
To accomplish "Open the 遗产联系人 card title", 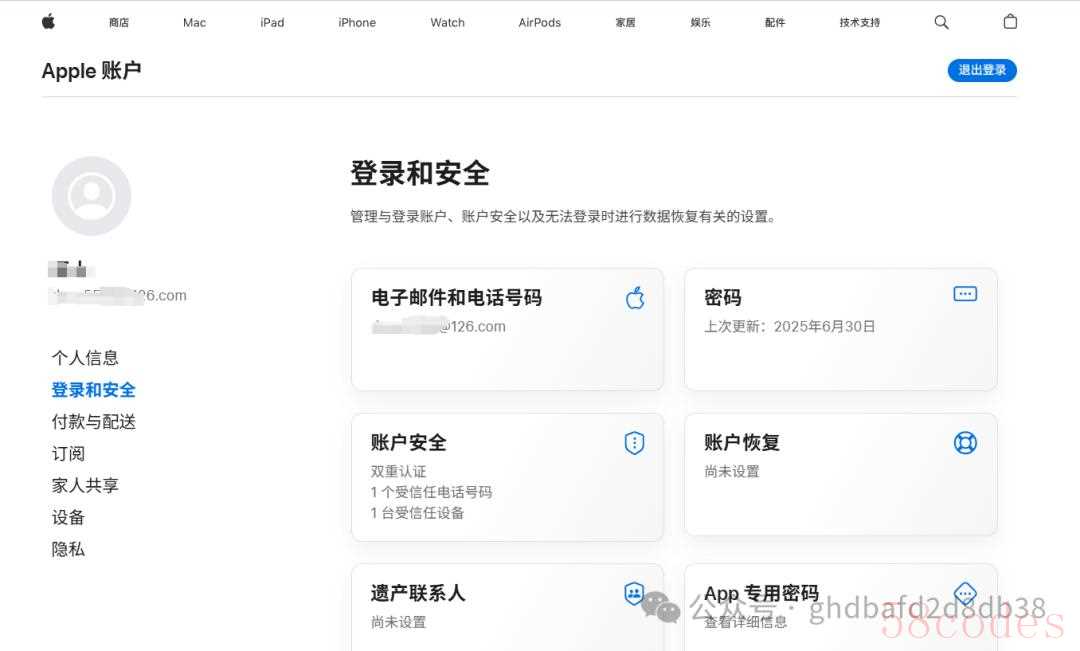I will 418,593.
